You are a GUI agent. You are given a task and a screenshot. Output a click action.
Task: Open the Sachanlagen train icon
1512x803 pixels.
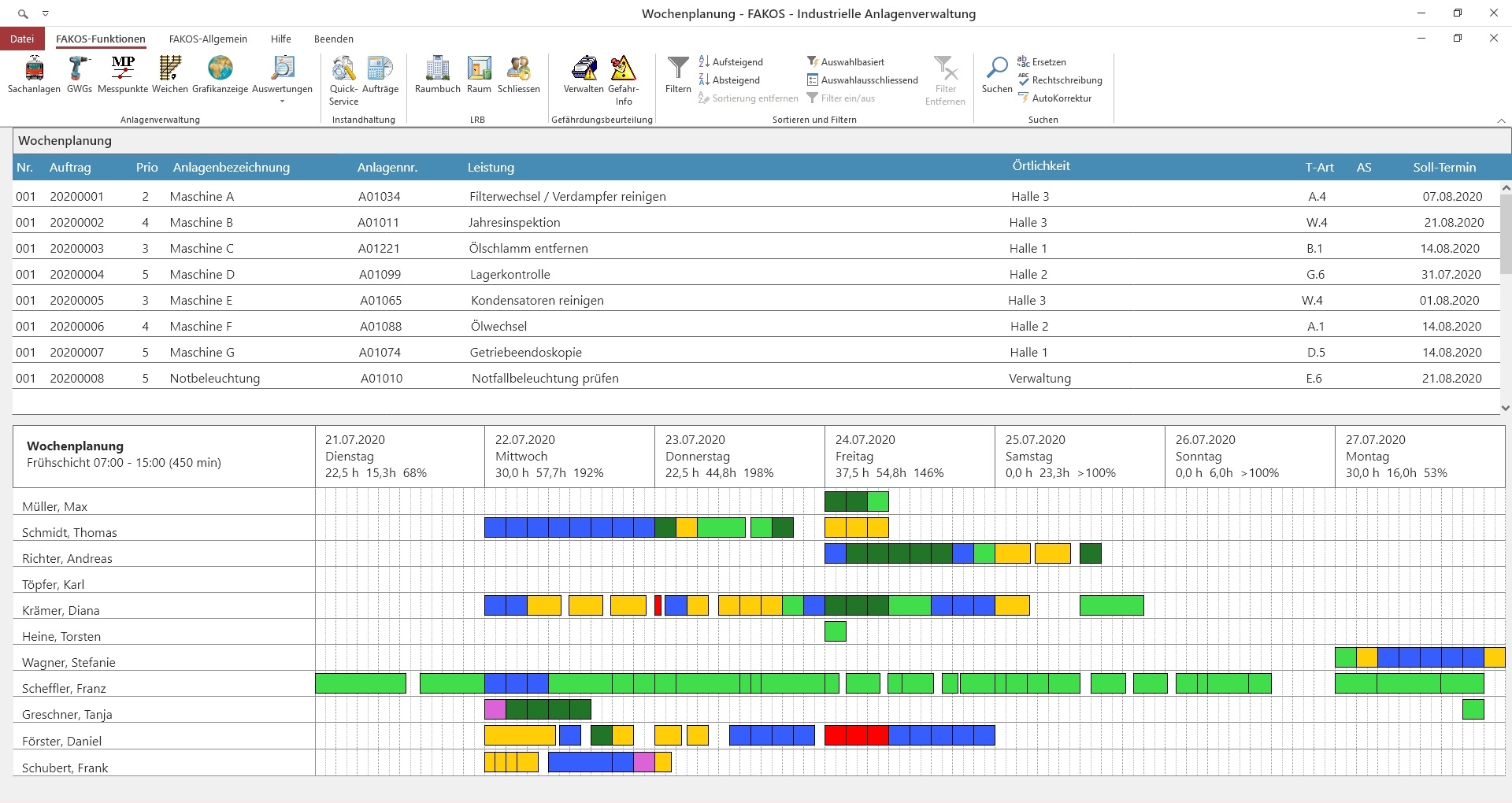pos(34,69)
